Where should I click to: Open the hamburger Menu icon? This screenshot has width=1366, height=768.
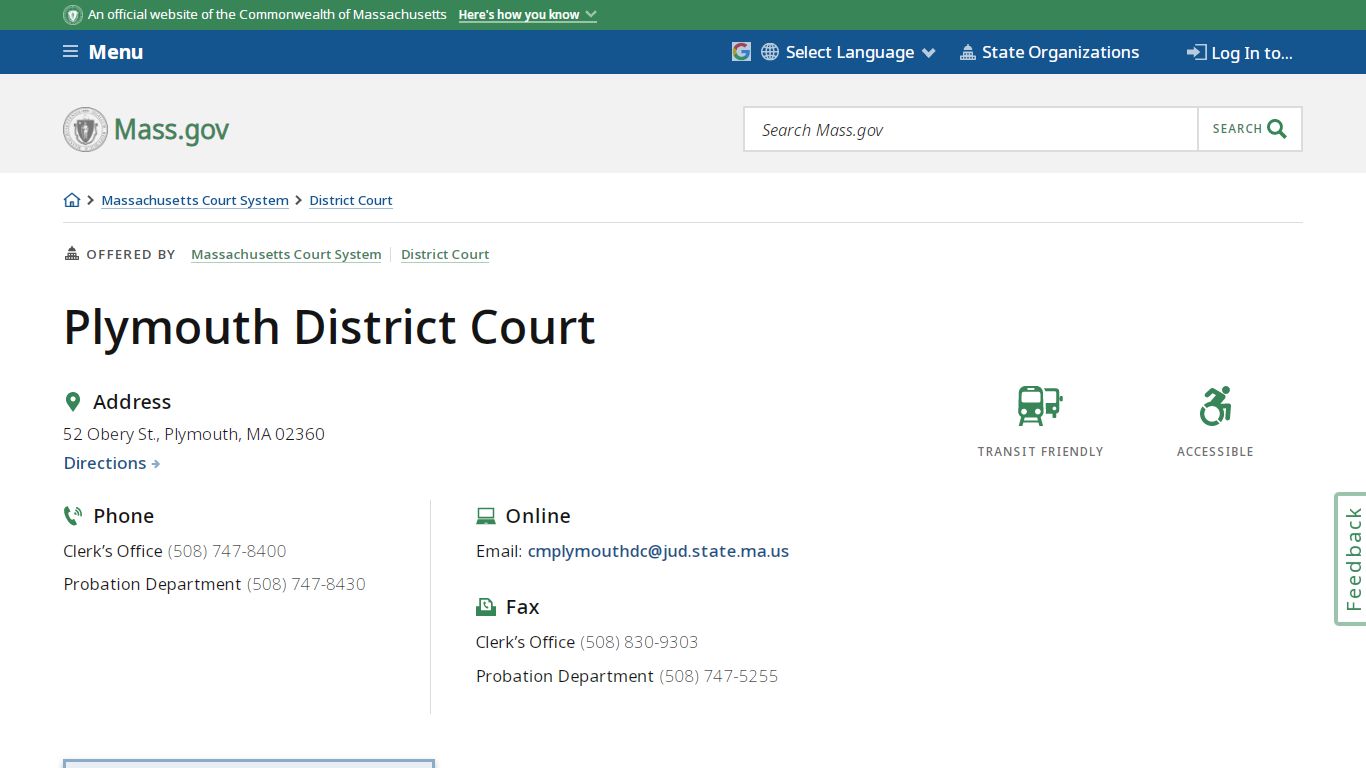70,52
